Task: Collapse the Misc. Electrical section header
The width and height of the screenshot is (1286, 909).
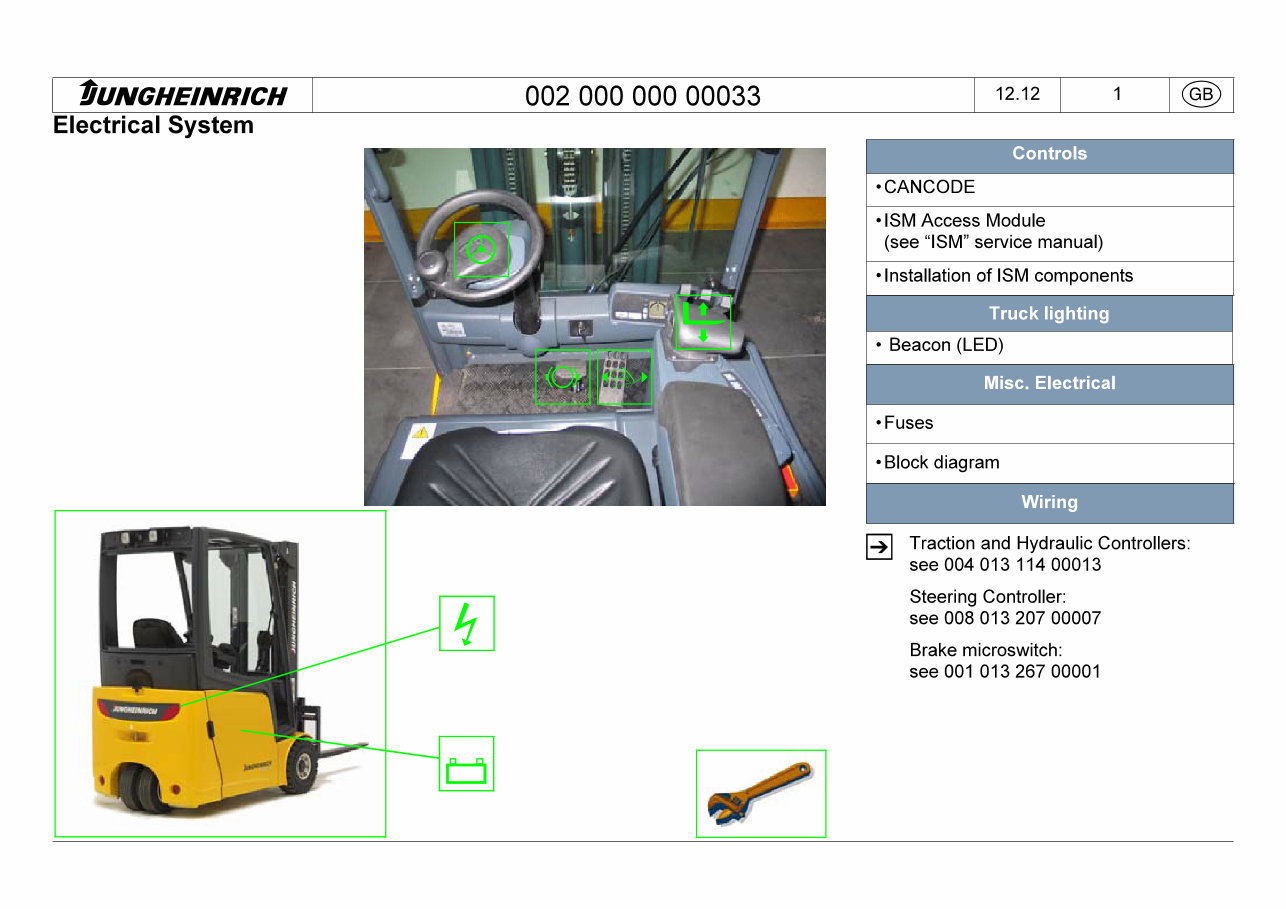Action: tap(1049, 383)
